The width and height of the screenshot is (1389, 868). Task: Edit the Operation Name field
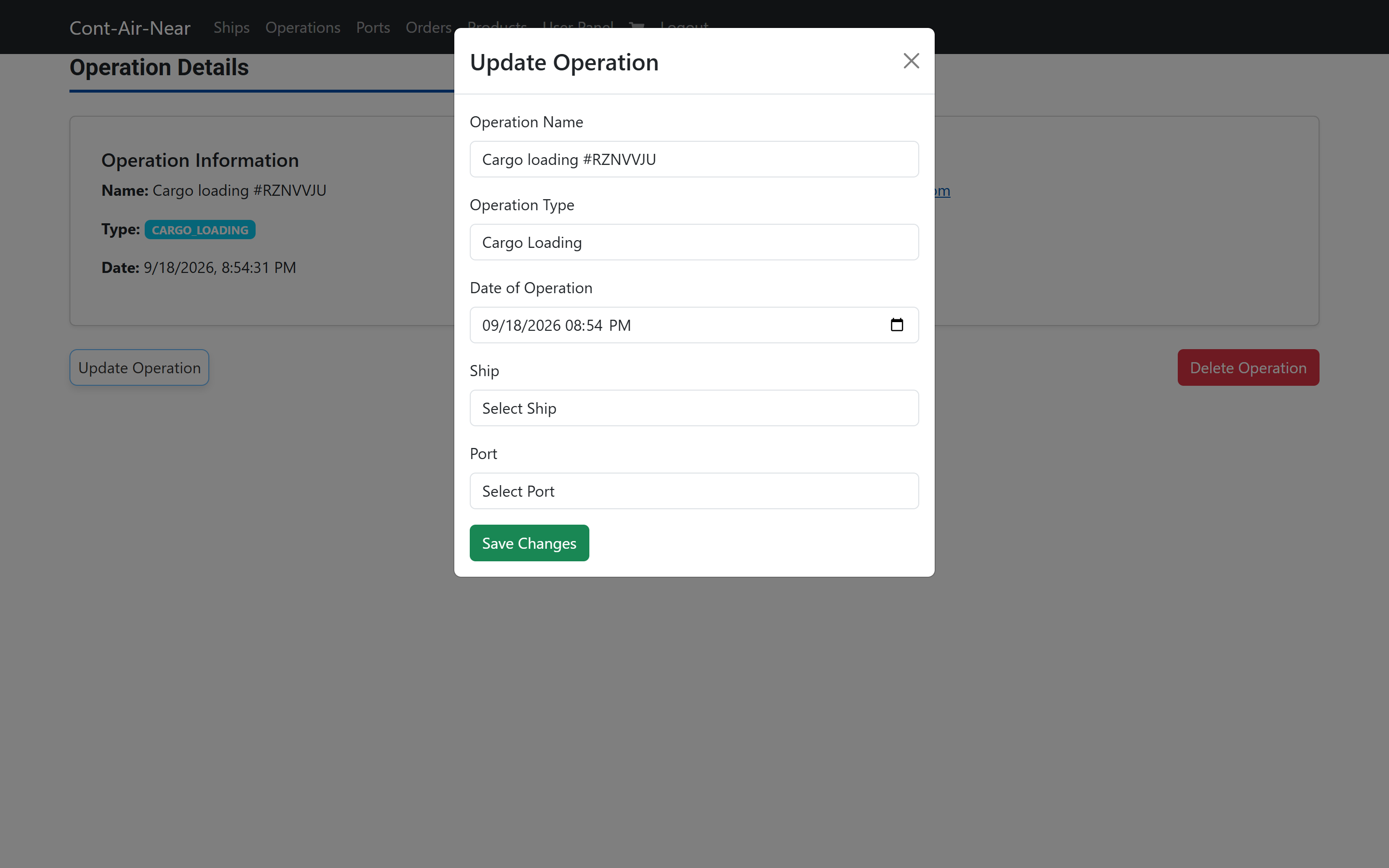[x=694, y=159]
